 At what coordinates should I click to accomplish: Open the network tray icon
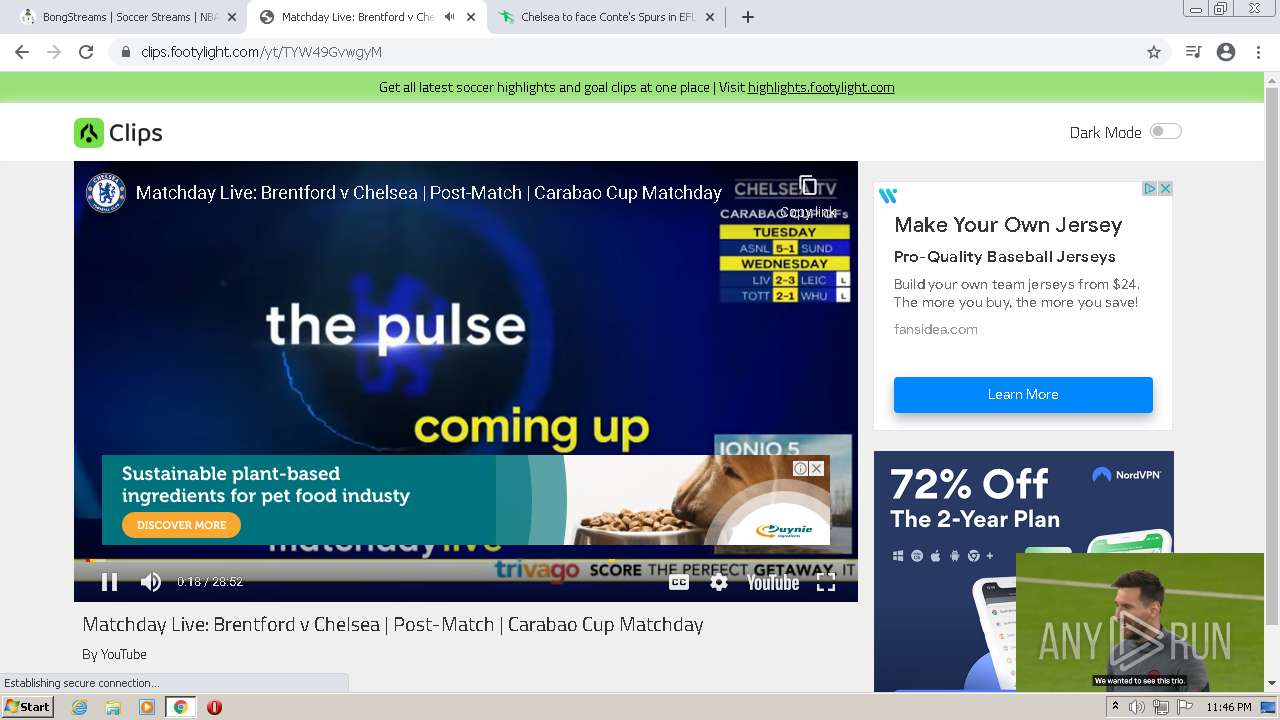[x=1161, y=707]
